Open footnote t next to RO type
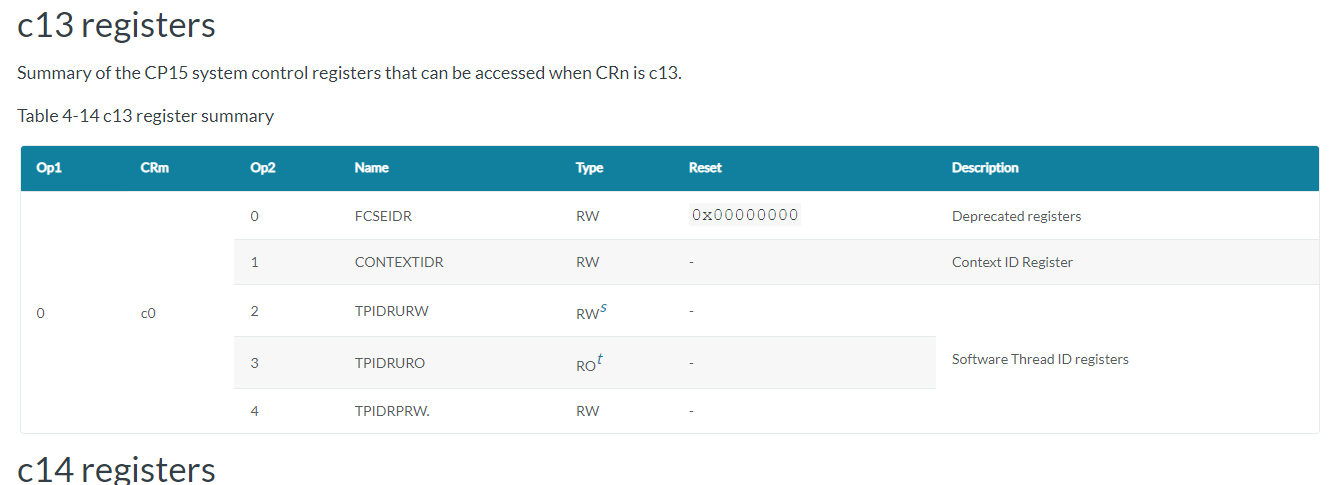 click(601, 360)
